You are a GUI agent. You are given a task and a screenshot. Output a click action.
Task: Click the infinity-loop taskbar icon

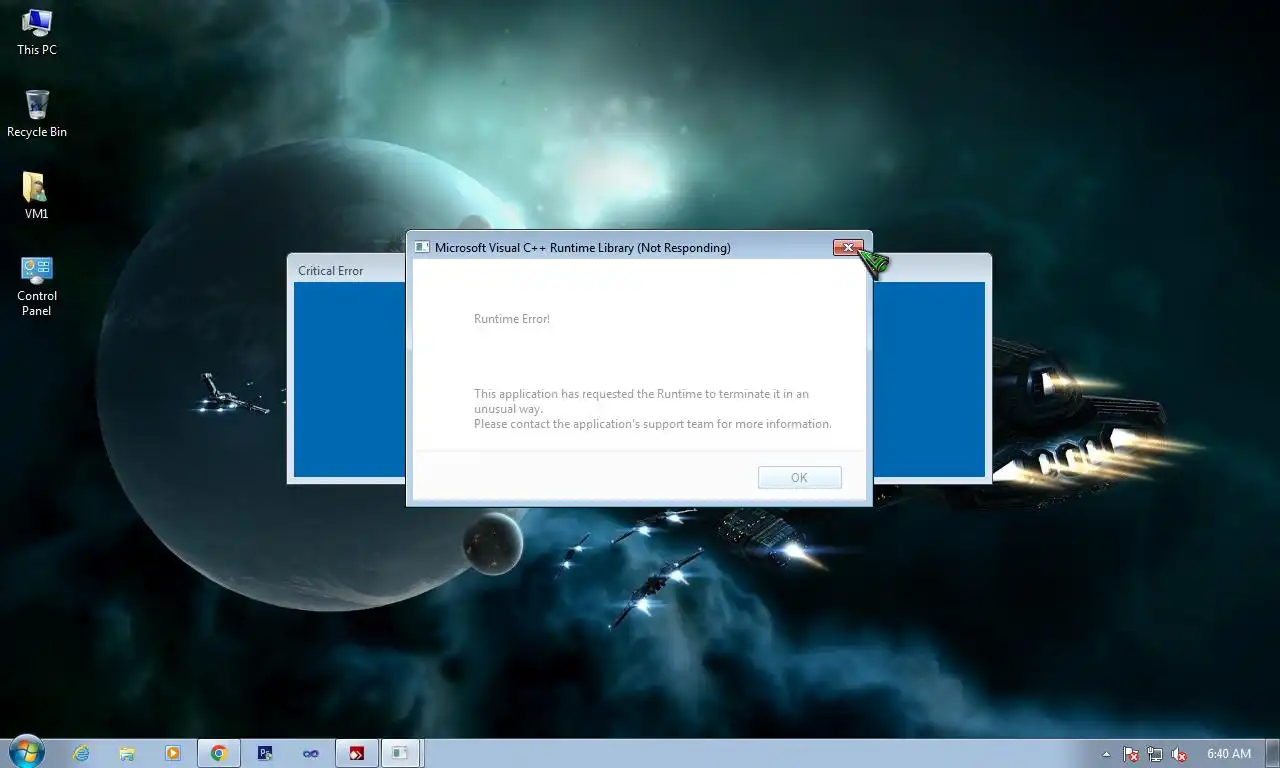[311, 753]
